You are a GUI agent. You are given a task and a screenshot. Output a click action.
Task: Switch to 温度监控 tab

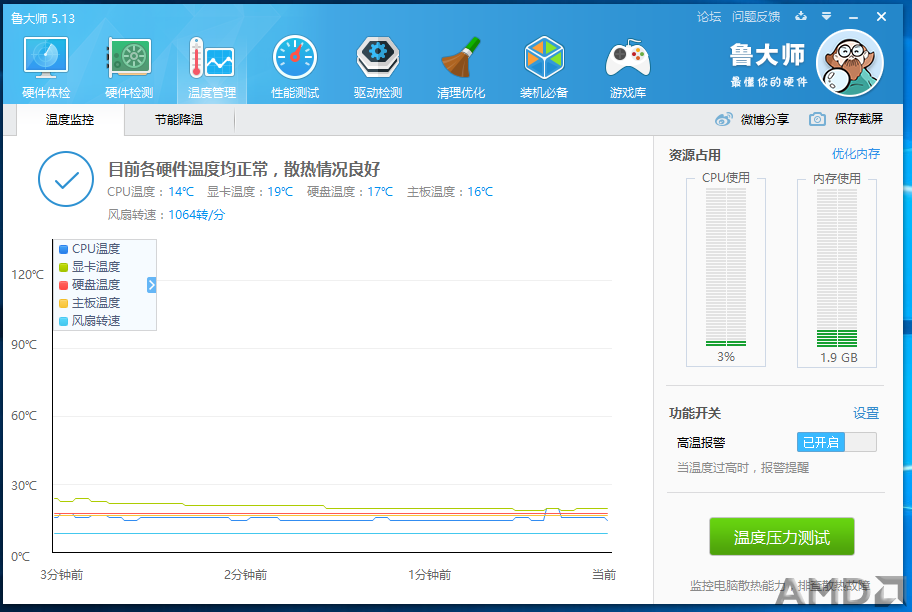(x=70, y=120)
